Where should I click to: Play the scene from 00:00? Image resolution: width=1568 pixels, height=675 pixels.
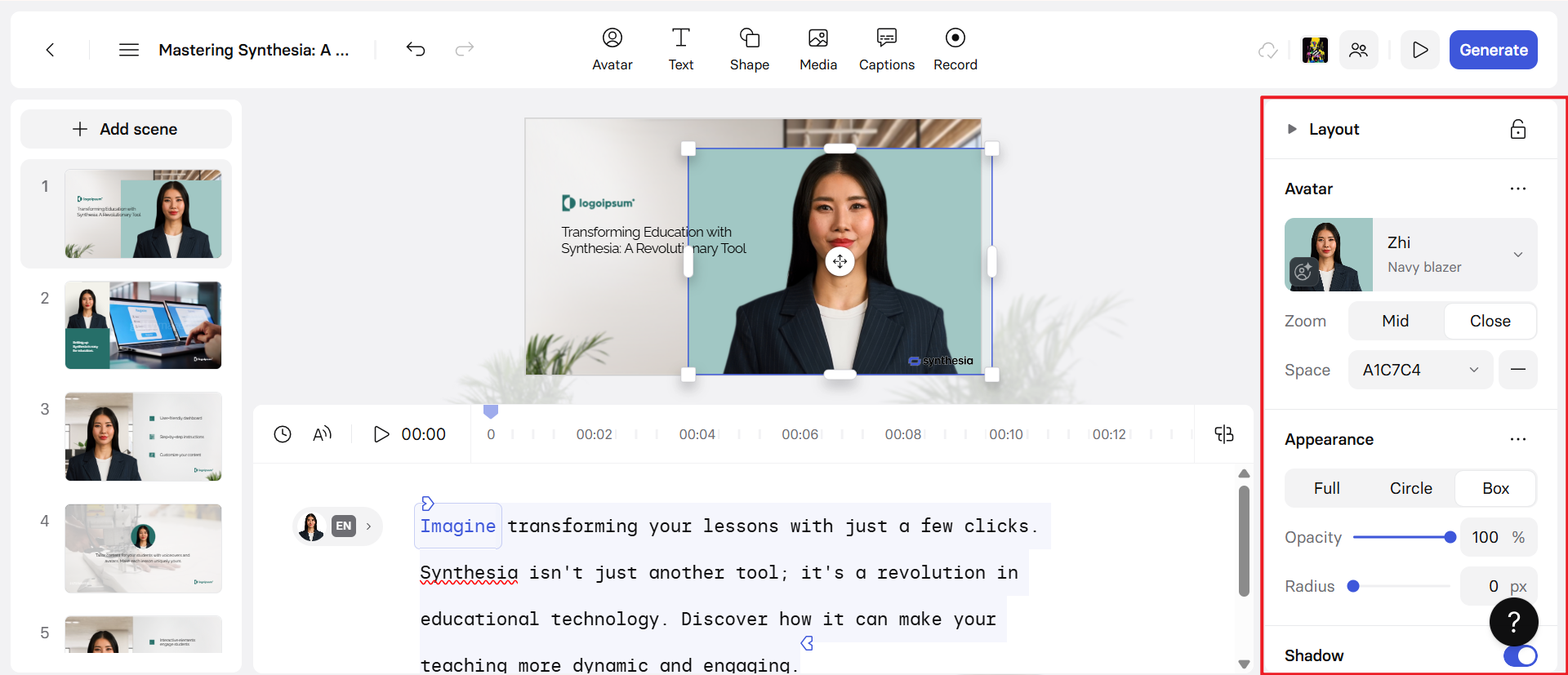point(381,434)
